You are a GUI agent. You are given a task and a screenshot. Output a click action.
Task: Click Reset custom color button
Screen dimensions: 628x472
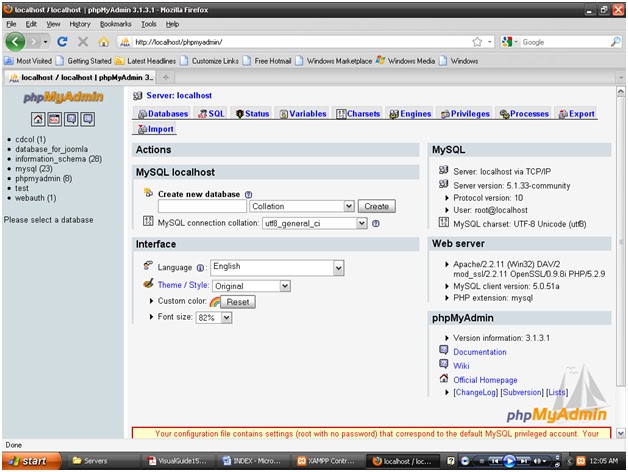[238, 302]
